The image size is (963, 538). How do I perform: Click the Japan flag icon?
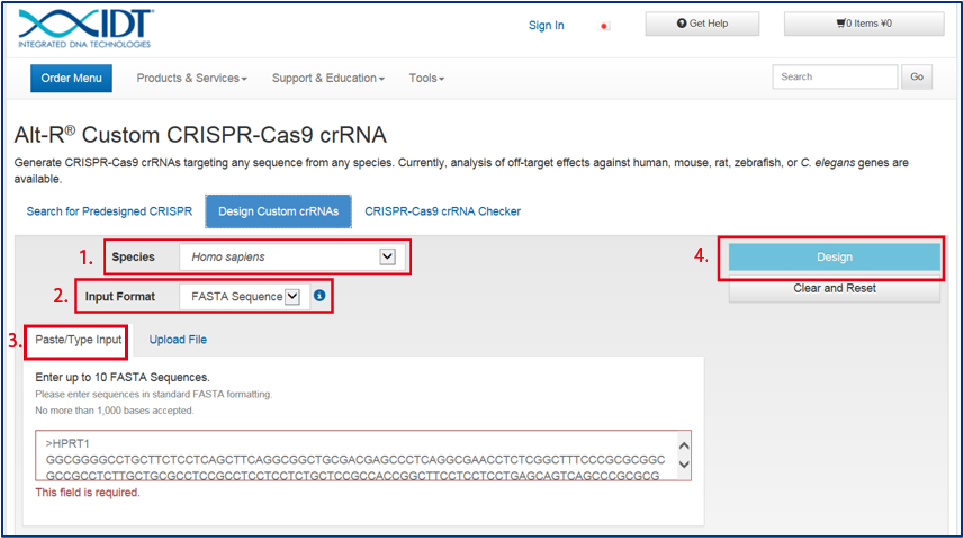(604, 26)
